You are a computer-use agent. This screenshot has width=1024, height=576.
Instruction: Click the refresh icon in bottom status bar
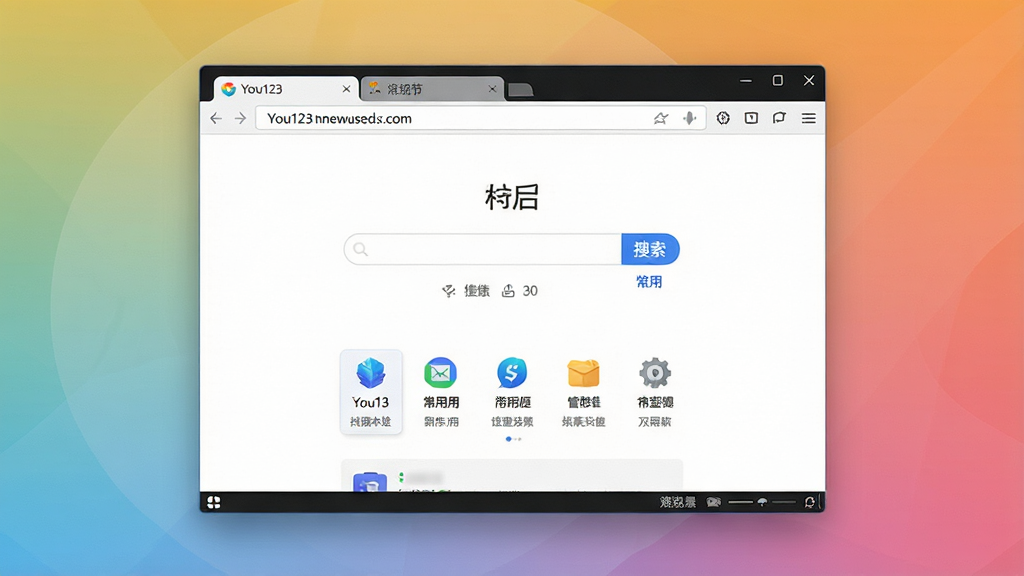point(810,502)
